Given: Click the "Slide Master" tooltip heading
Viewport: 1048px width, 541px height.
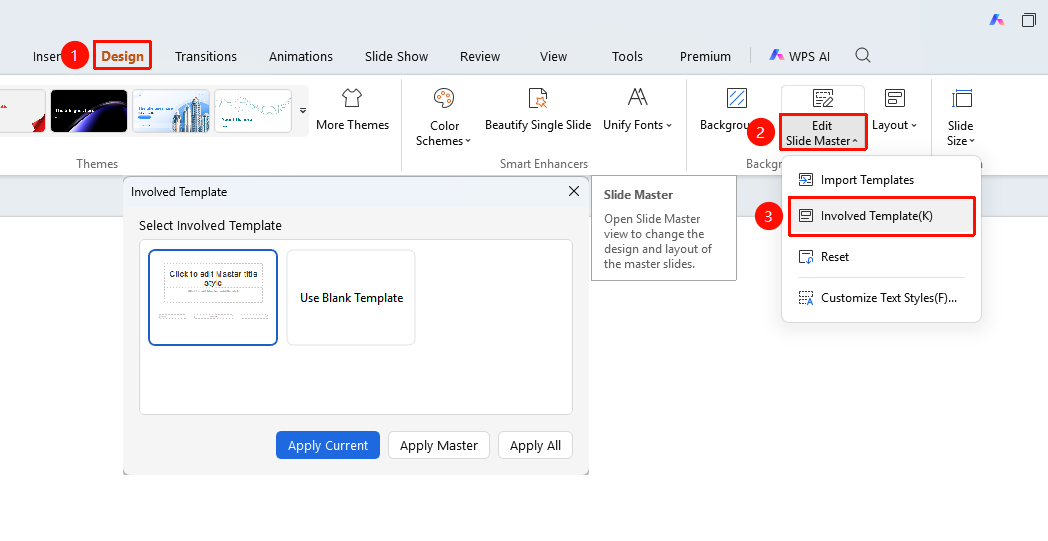Looking at the screenshot, I should (638, 195).
